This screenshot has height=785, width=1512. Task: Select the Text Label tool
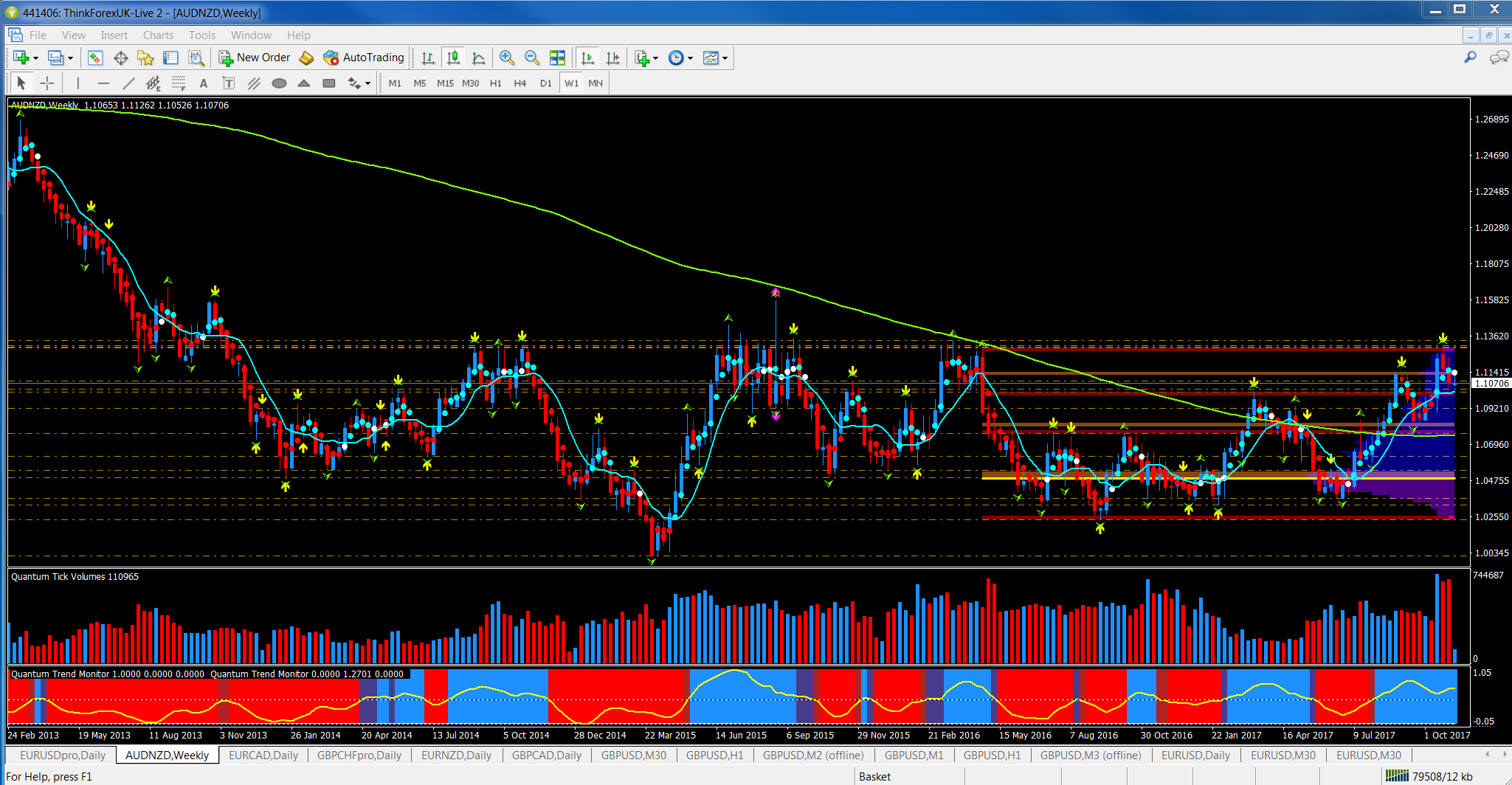pyautogui.click(x=229, y=83)
